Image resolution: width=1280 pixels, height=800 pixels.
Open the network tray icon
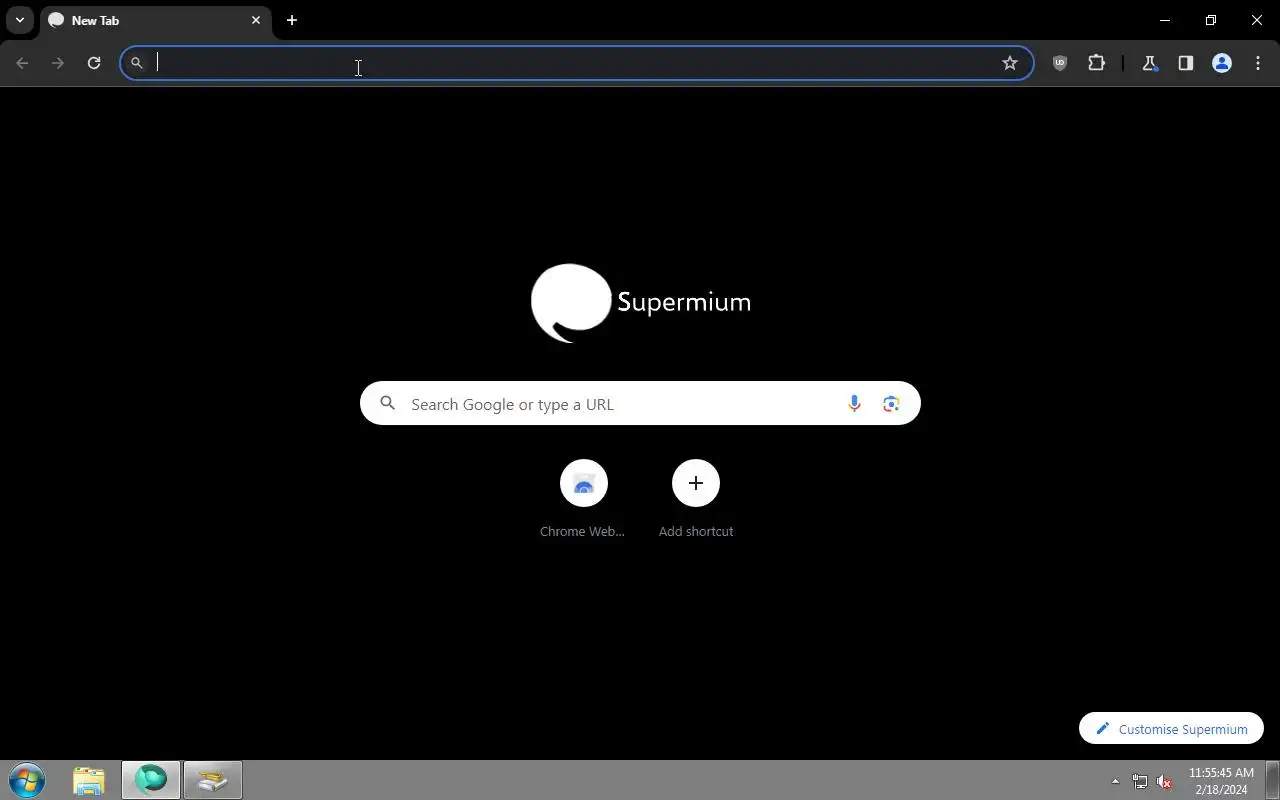(x=1139, y=782)
